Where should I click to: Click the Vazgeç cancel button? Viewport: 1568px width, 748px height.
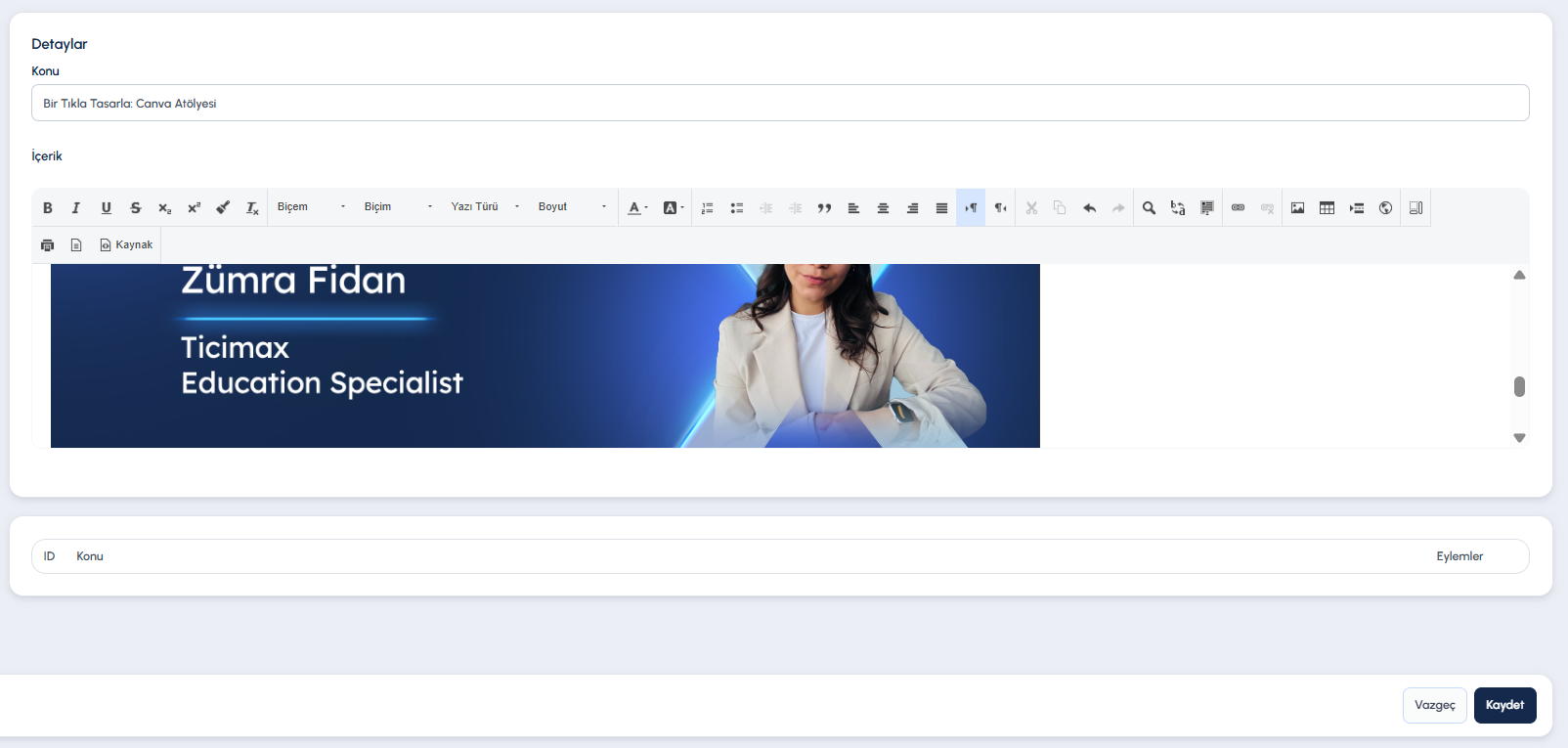tap(1434, 705)
